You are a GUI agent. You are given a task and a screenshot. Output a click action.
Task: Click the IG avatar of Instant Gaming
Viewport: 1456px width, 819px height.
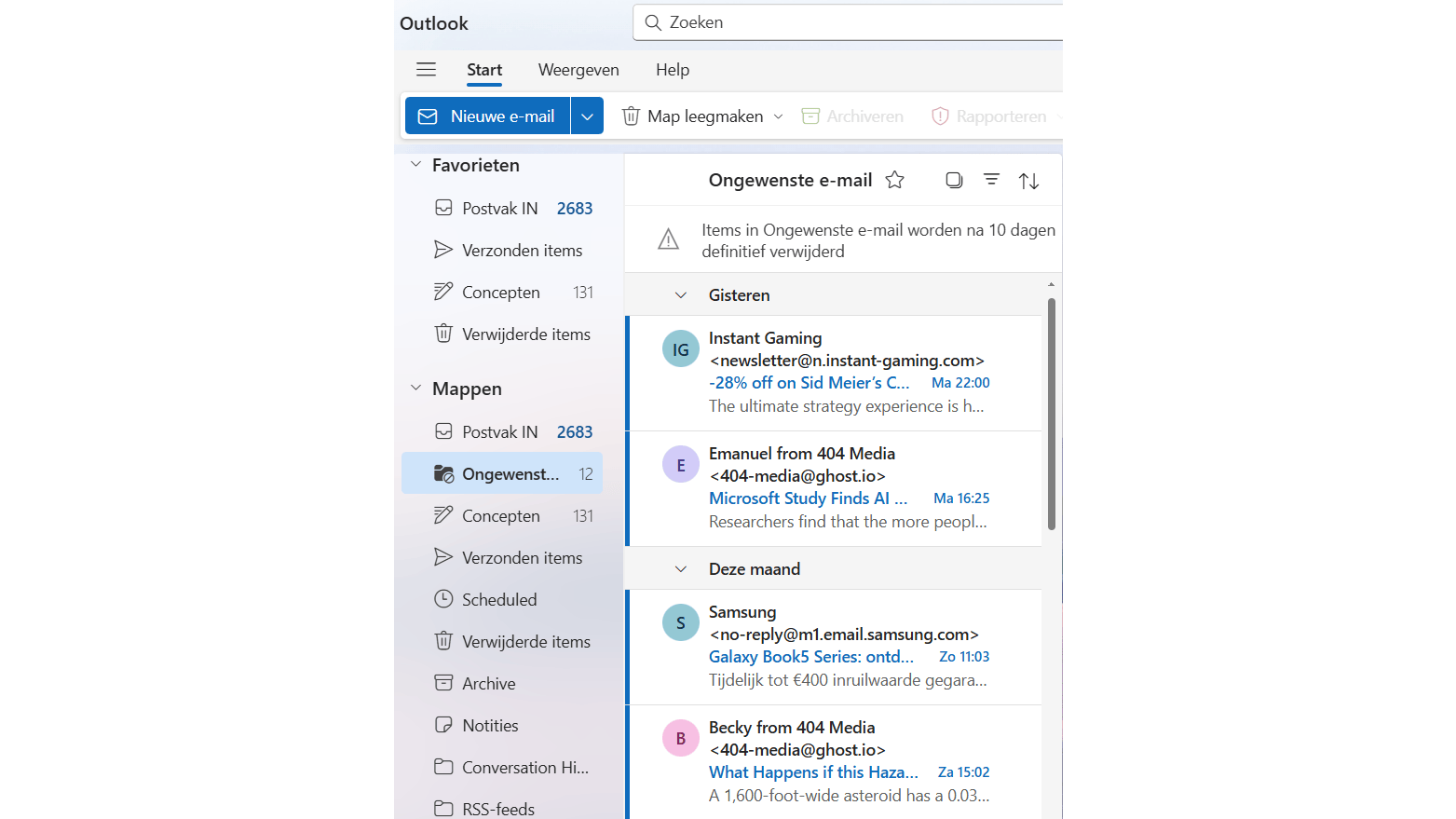click(x=681, y=349)
